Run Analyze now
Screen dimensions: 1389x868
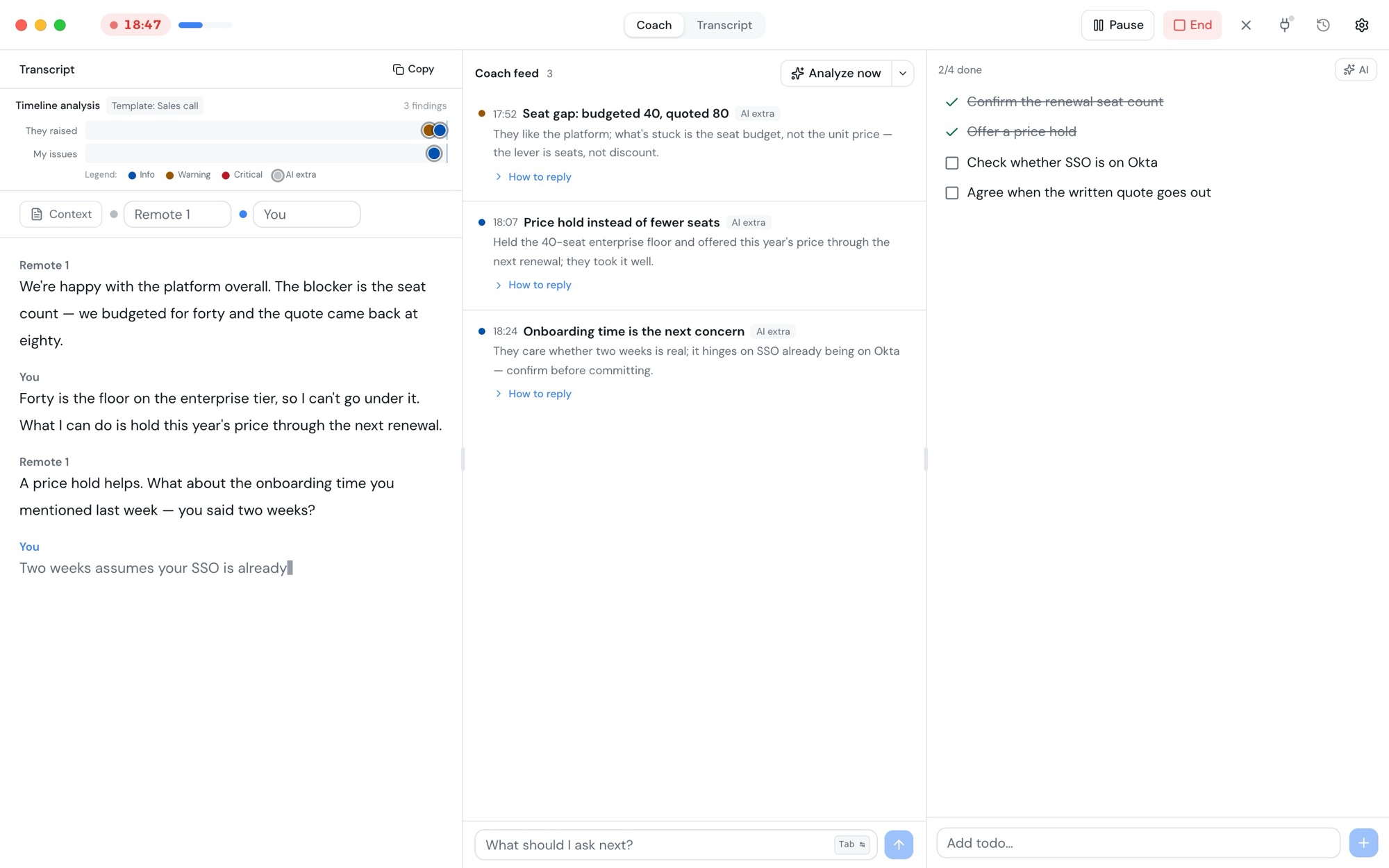click(836, 73)
